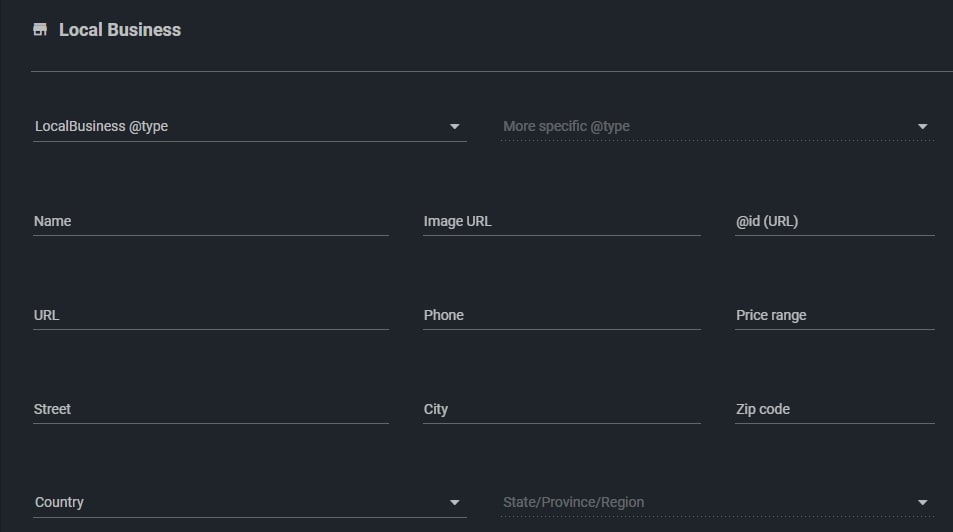Click the Price range field
The image size is (953, 532).
(x=834, y=316)
